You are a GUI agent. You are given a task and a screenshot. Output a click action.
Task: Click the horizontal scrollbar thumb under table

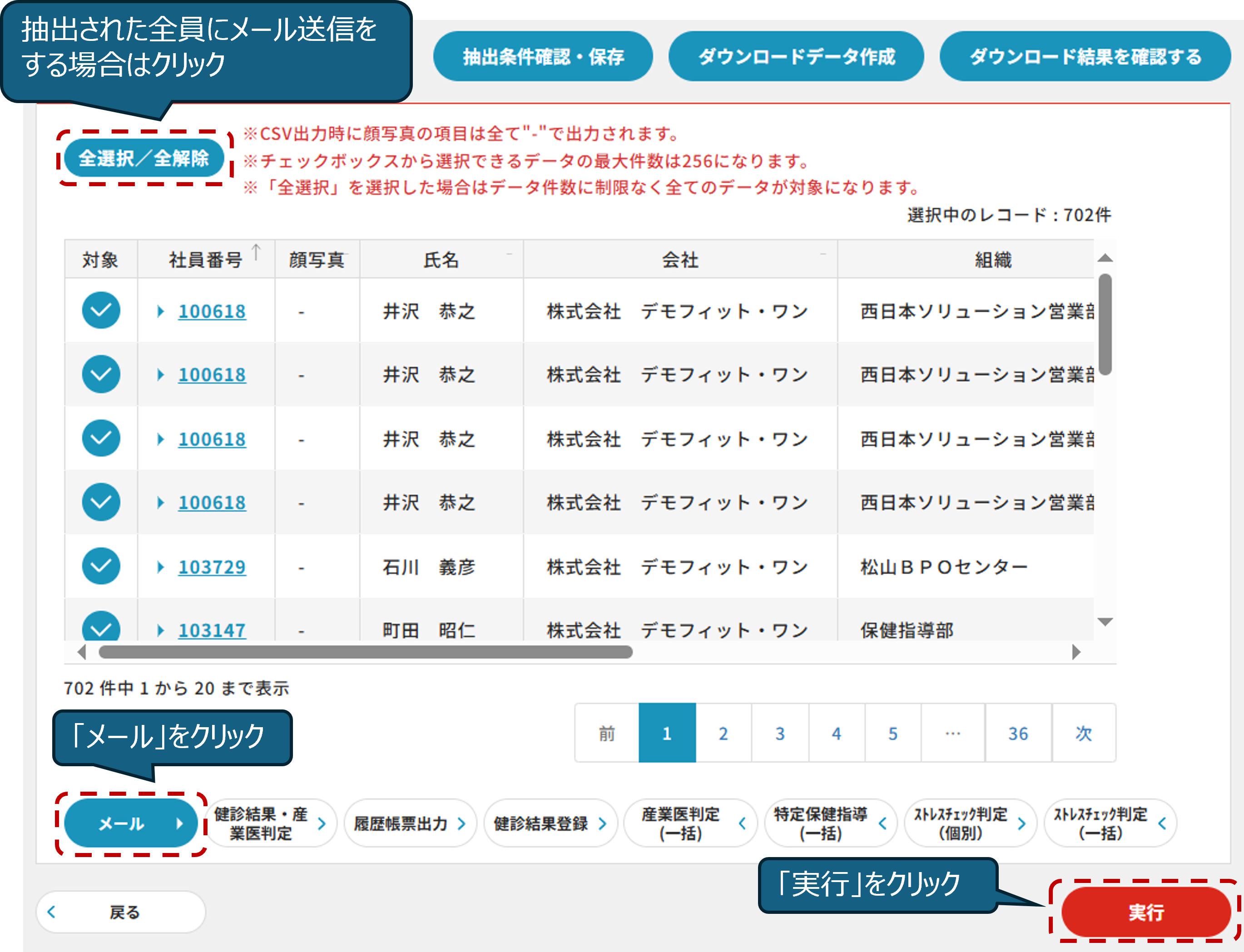(365, 652)
